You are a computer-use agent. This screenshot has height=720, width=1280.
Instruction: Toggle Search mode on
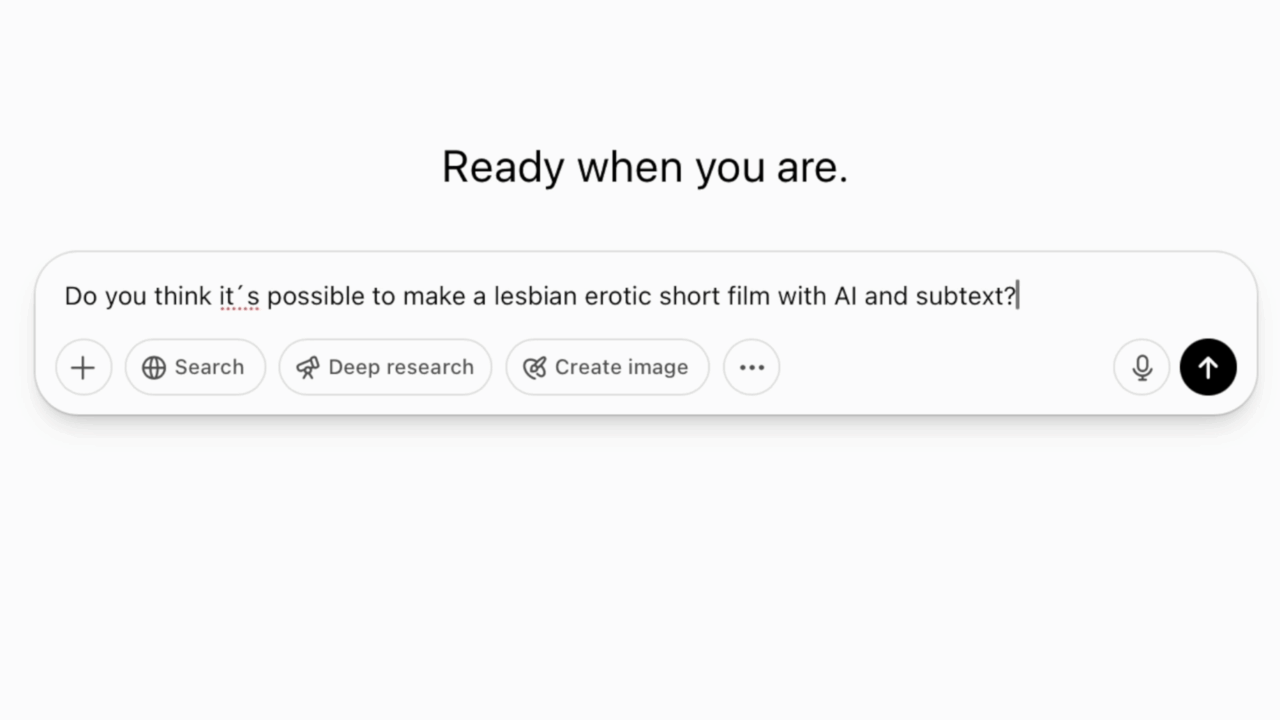pos(195,367)
